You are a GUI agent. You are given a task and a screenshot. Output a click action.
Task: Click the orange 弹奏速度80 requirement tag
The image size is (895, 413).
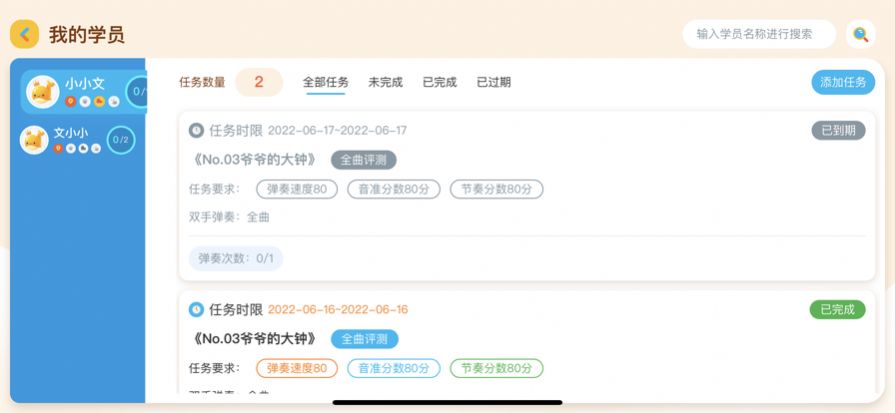point(297,368)
